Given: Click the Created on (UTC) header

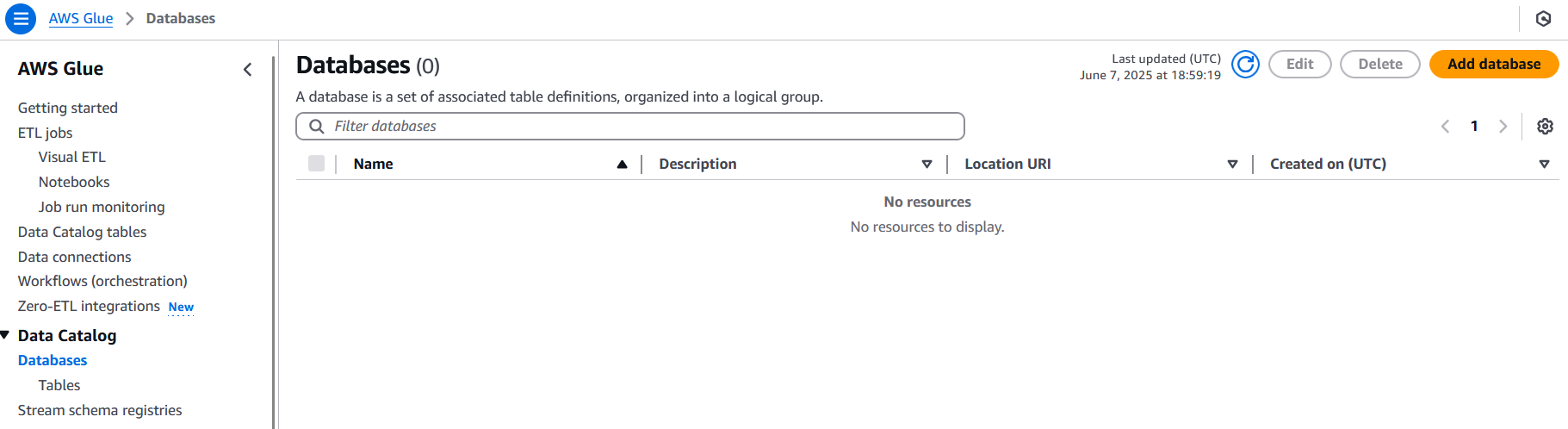Looking at the screenshot, I should [x=1329, y=164].
